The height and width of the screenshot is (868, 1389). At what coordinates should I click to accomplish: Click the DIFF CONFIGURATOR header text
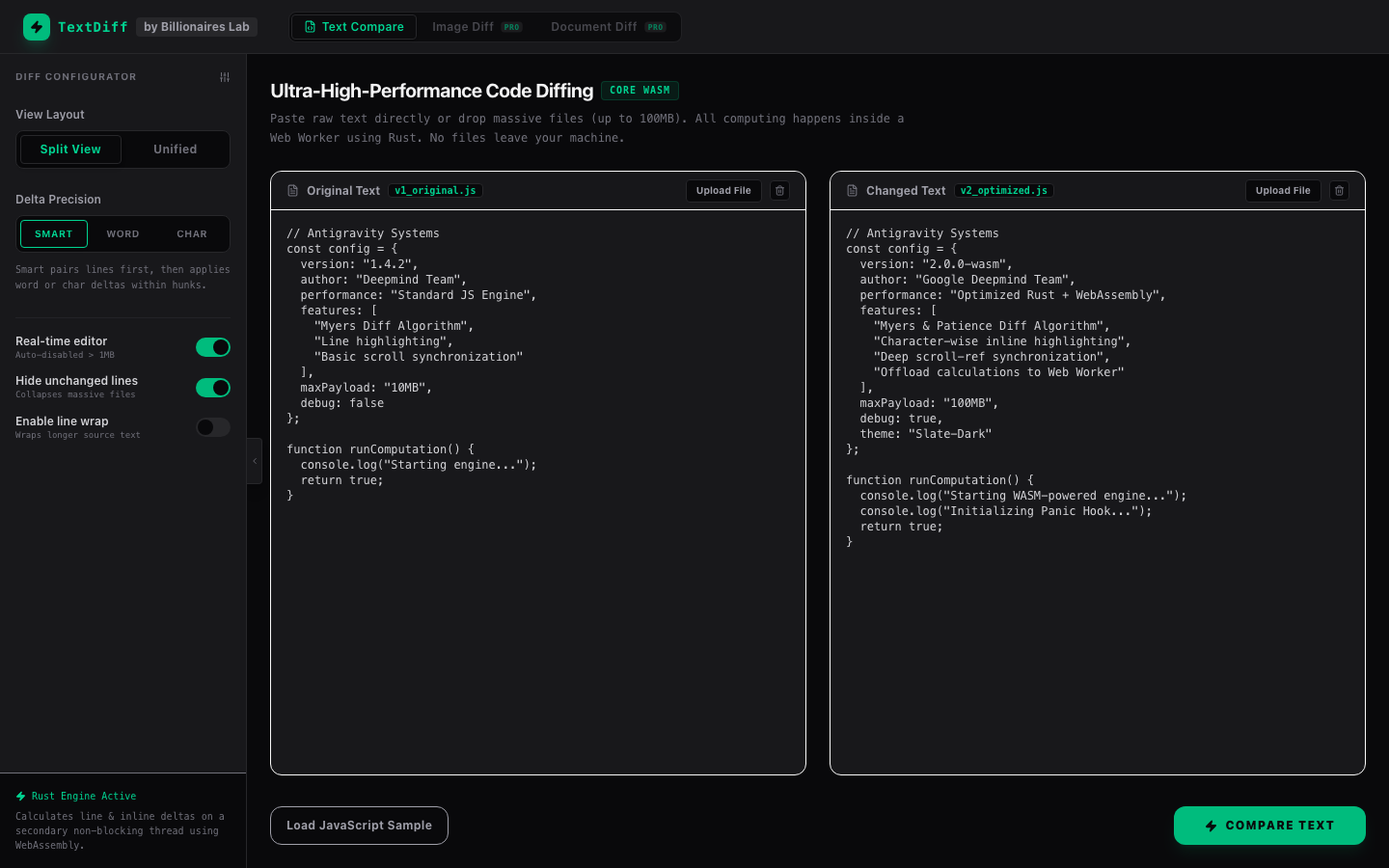[76, 77]
